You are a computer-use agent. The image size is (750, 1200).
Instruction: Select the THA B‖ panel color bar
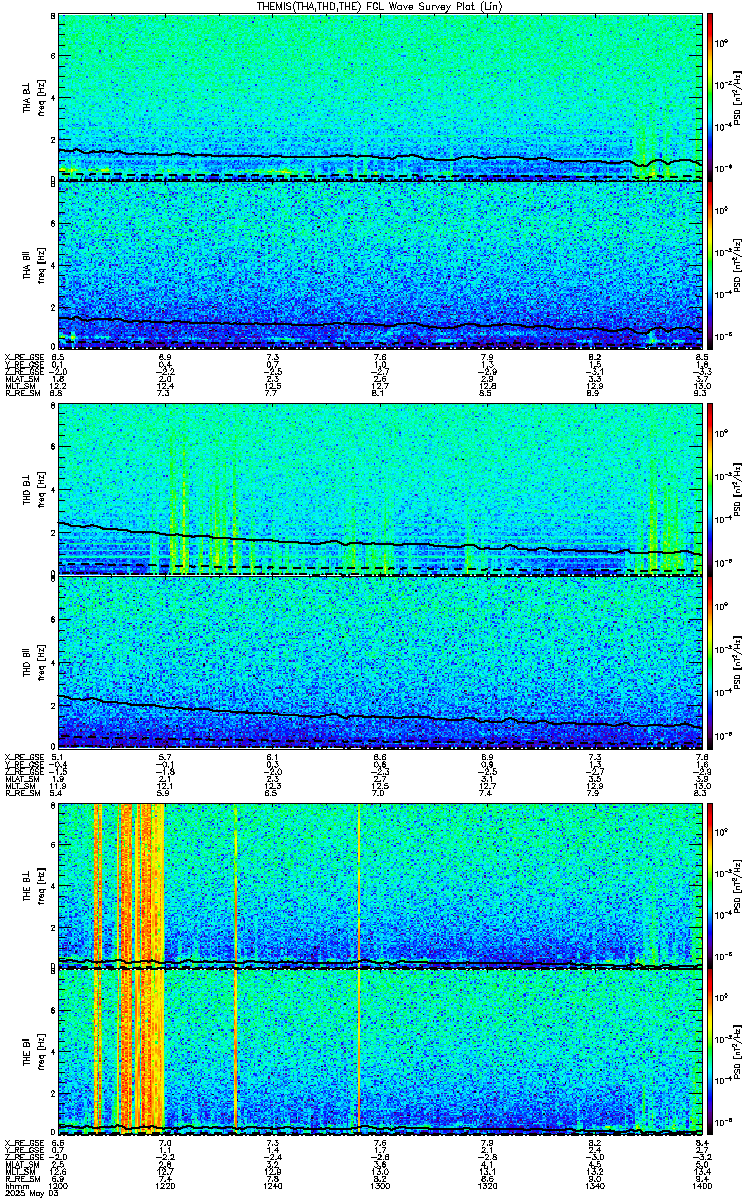[710, 264]
